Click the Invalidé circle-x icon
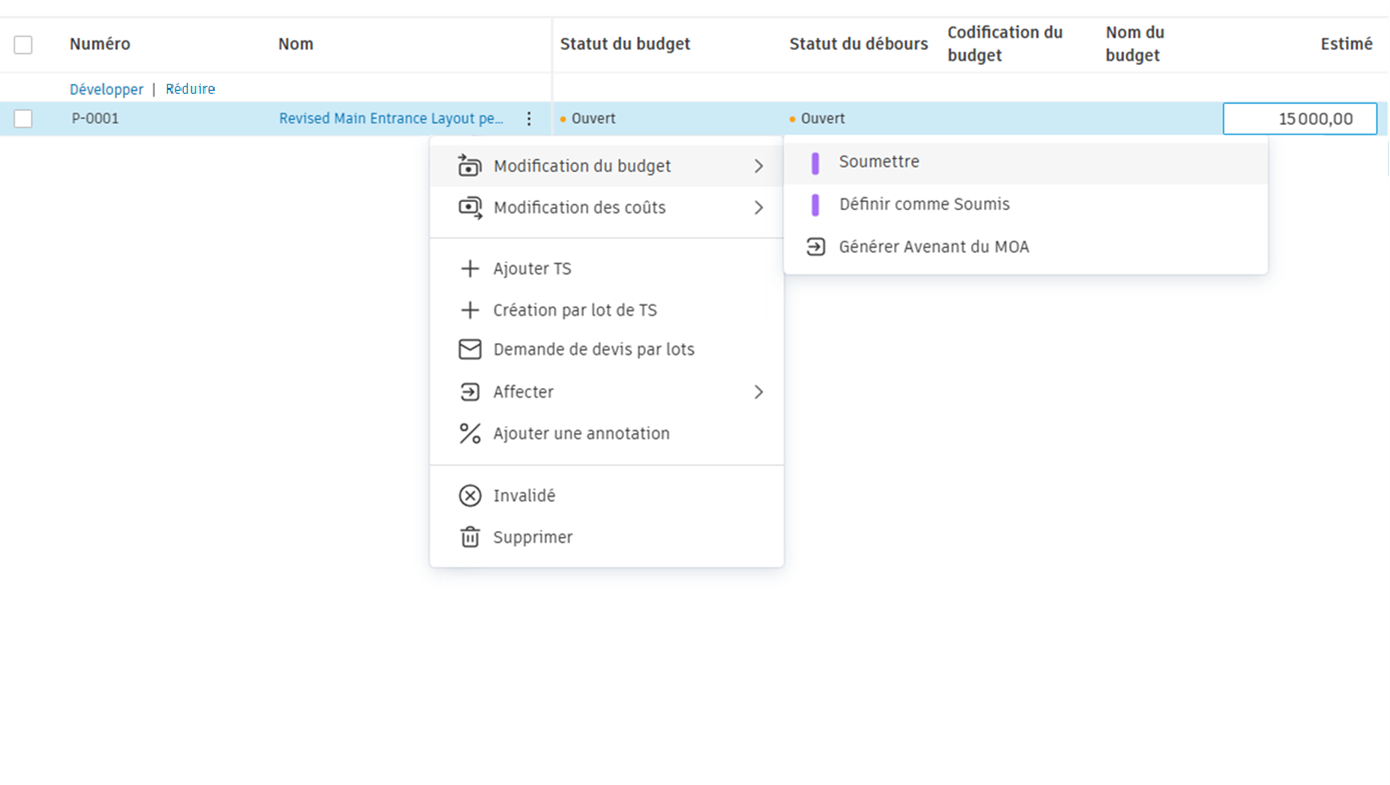1390x785 pixels. point(470,496)
